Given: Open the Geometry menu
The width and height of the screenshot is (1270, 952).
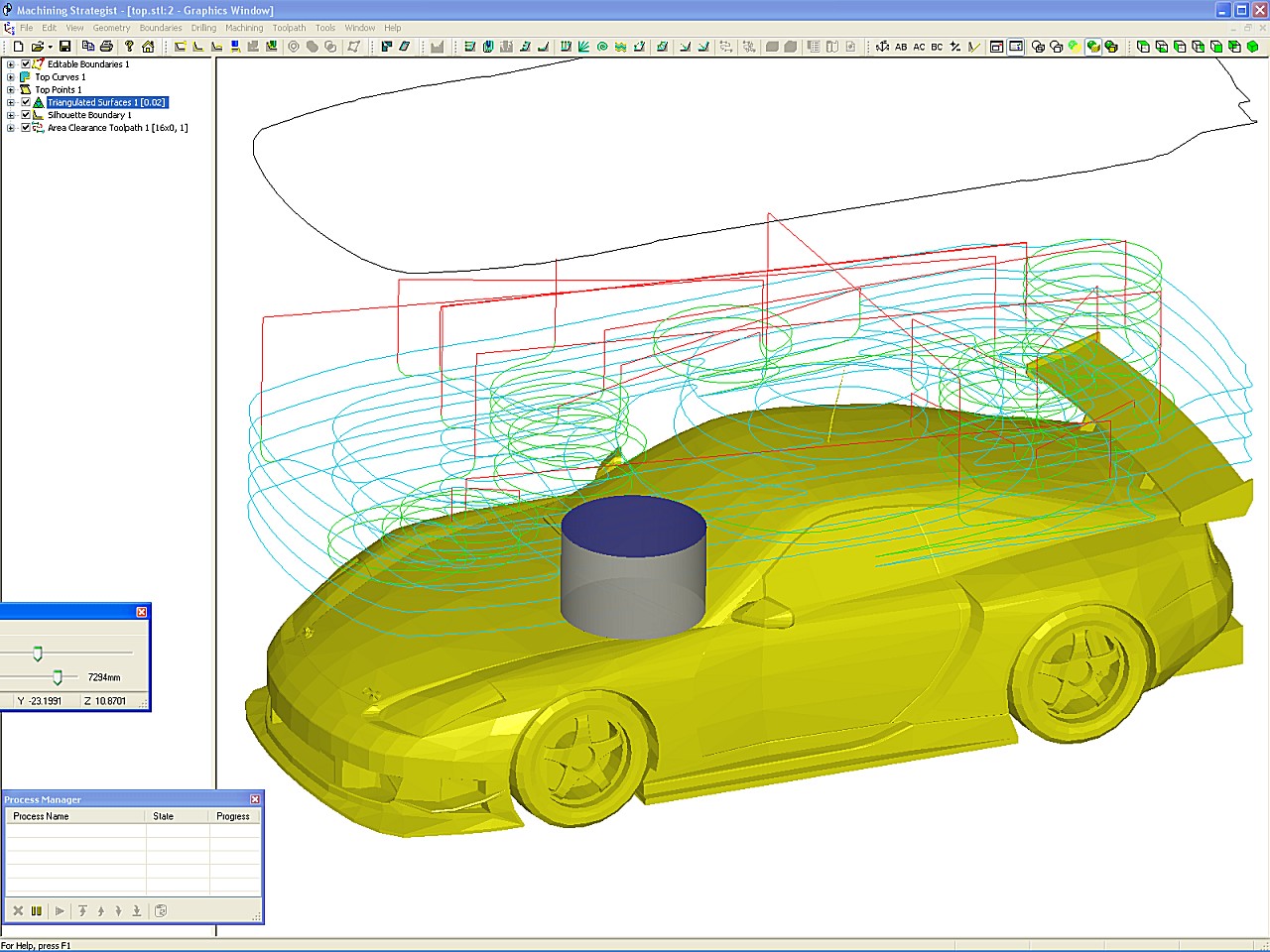Looking at the screenshot, I should (x=111, y=28).
